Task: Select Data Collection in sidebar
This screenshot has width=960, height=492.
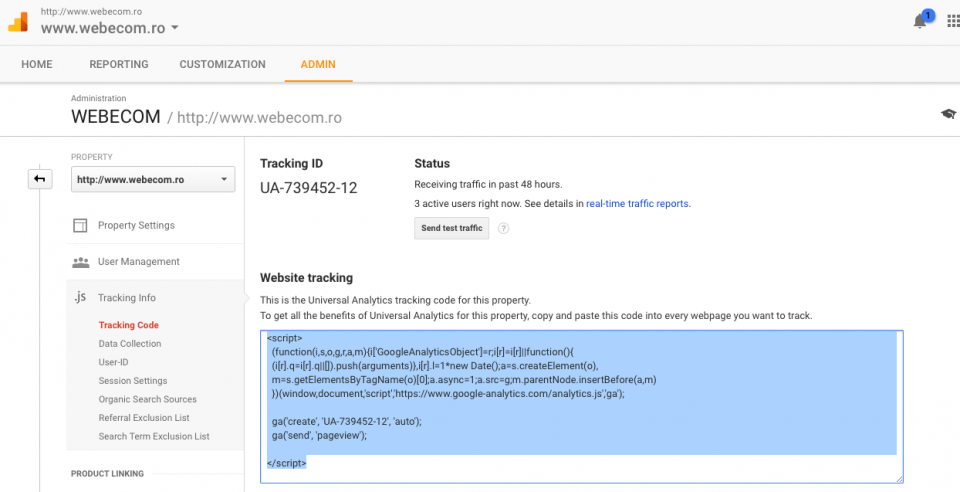Action: click(130, 344)
